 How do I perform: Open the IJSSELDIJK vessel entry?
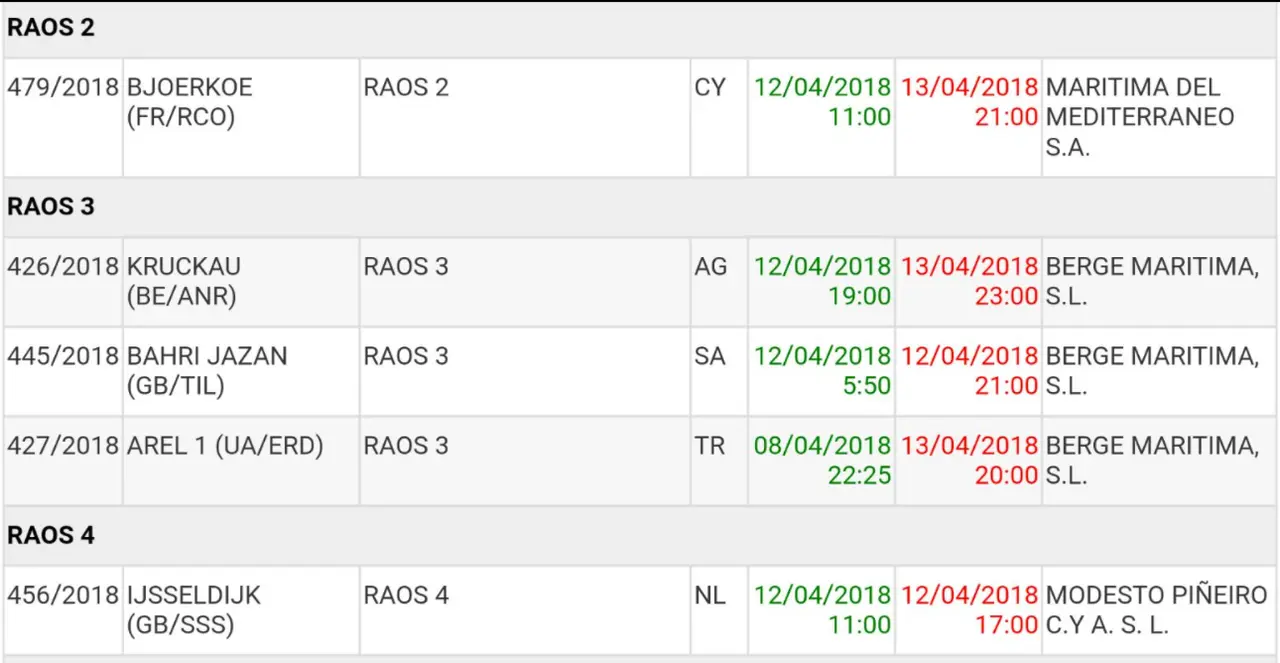[194, 609]
